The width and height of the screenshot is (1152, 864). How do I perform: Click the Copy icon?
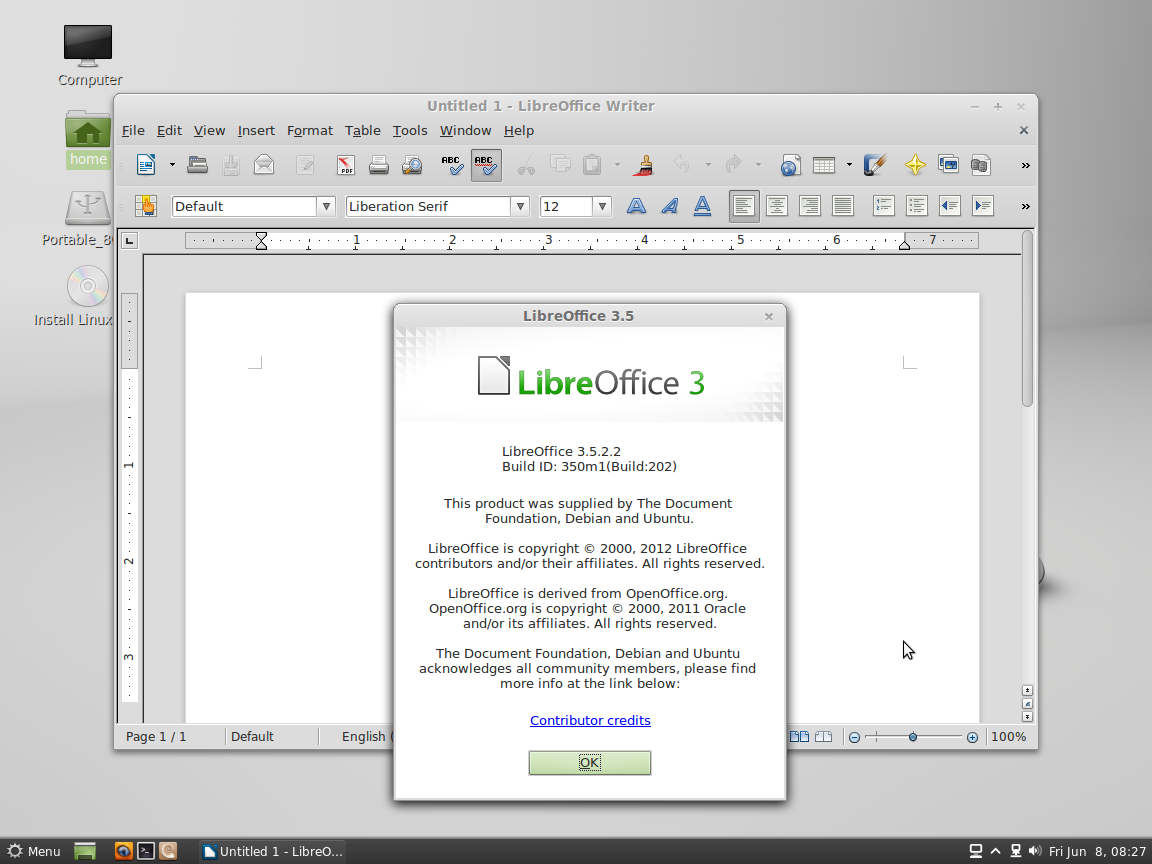pos(561,165)
